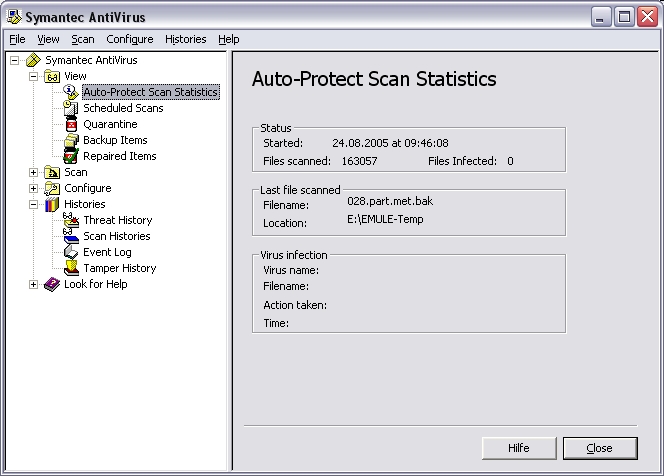Open the Scan menu
The height and width of the screenshot is (476, 664).
pos(83,39)
